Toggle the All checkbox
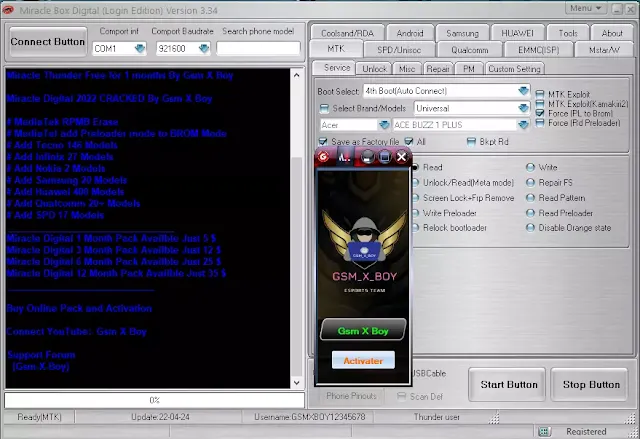The height and width of the screenshot is (439, 640). point(409,142)
